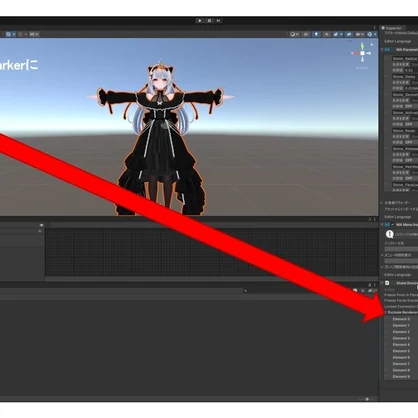418x418 pixels.
Task: Toggle the MA Menu Installer enabled checkbox
Action: [393, 225]
